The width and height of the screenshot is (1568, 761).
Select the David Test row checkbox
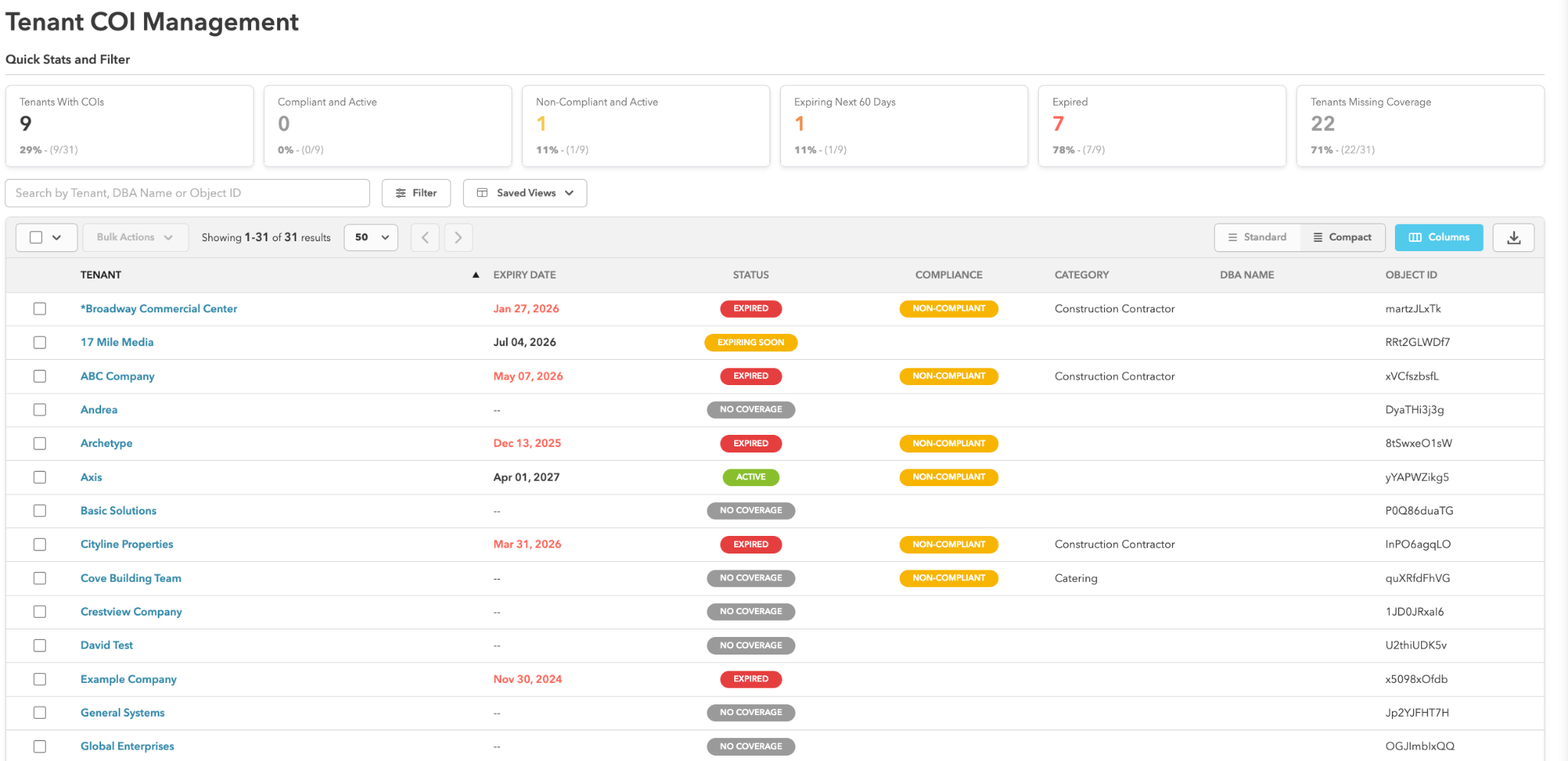coord(40,645)
